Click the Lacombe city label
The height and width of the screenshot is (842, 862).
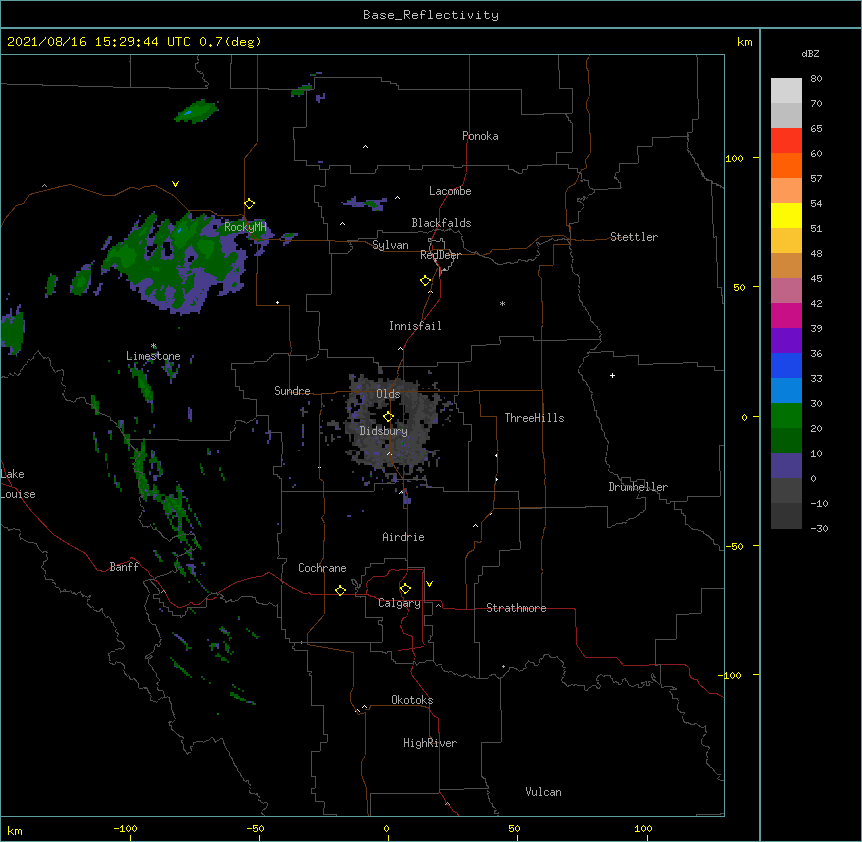tap(450, 191)
